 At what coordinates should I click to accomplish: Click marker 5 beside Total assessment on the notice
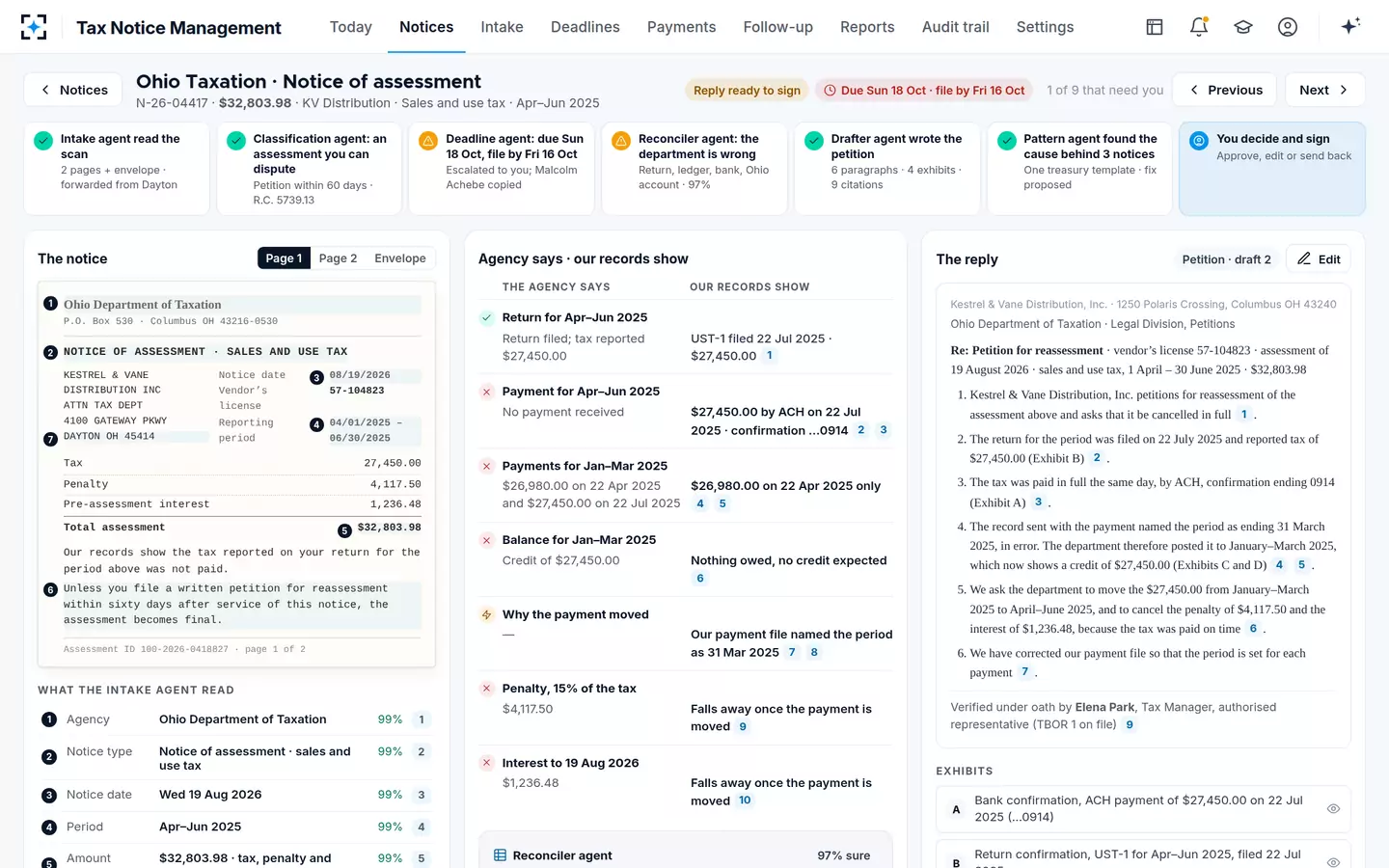[344, 530]
